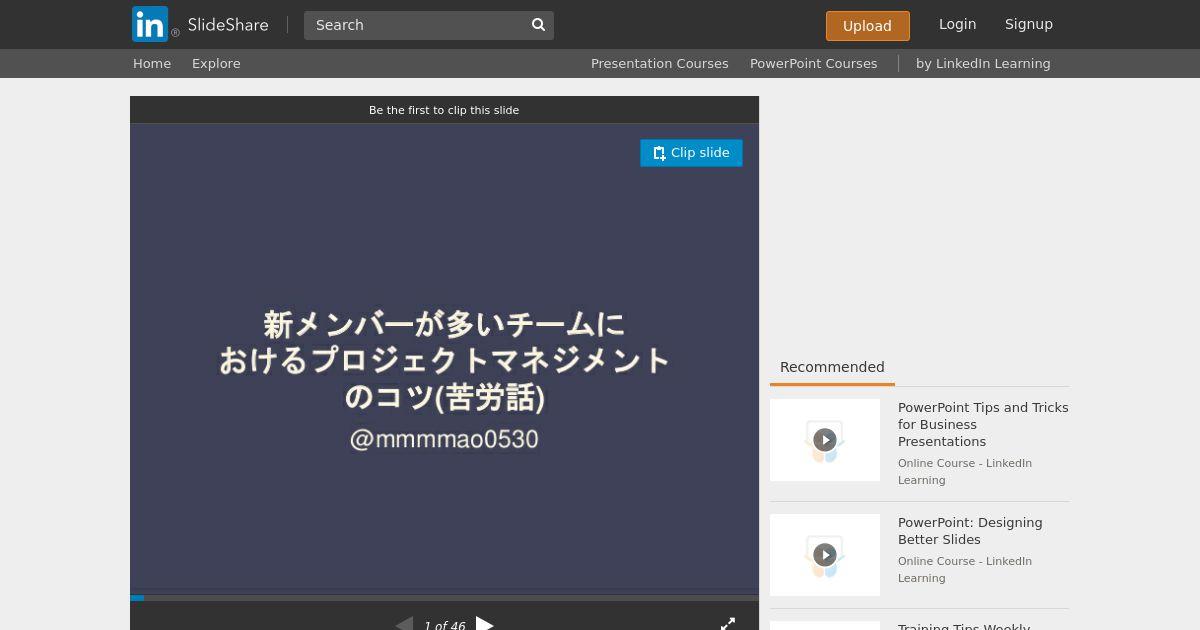Open PowerPoint: Designing Better Slides title
The width and height of the screenshot is (1200, 630).
(970, 531)
